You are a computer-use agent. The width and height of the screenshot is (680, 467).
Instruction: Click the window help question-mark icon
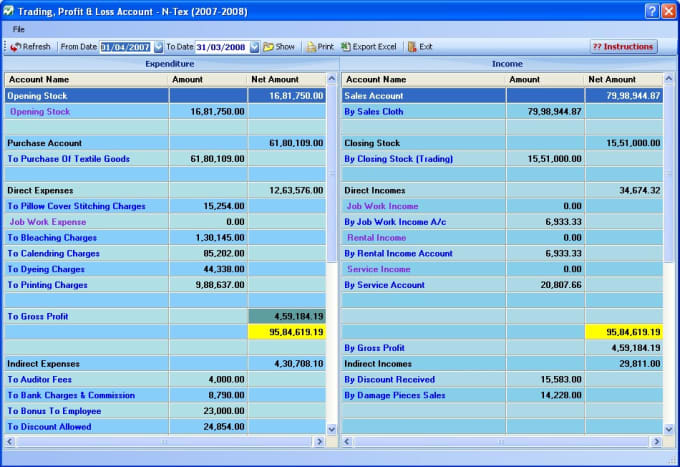[652, 11]
